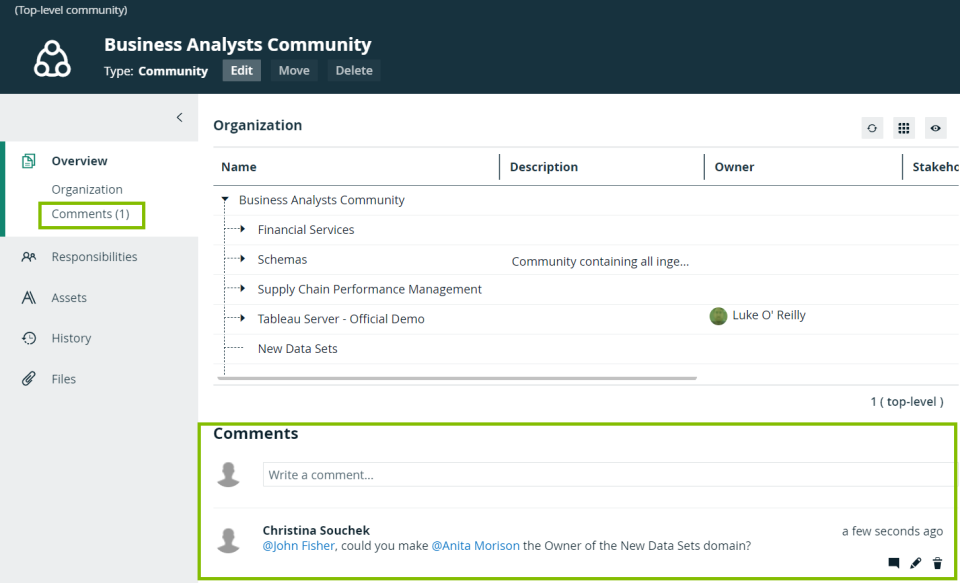960x583 pixels.
Task: Delete the comment with the trash icon
Action: tap(937, 563)
